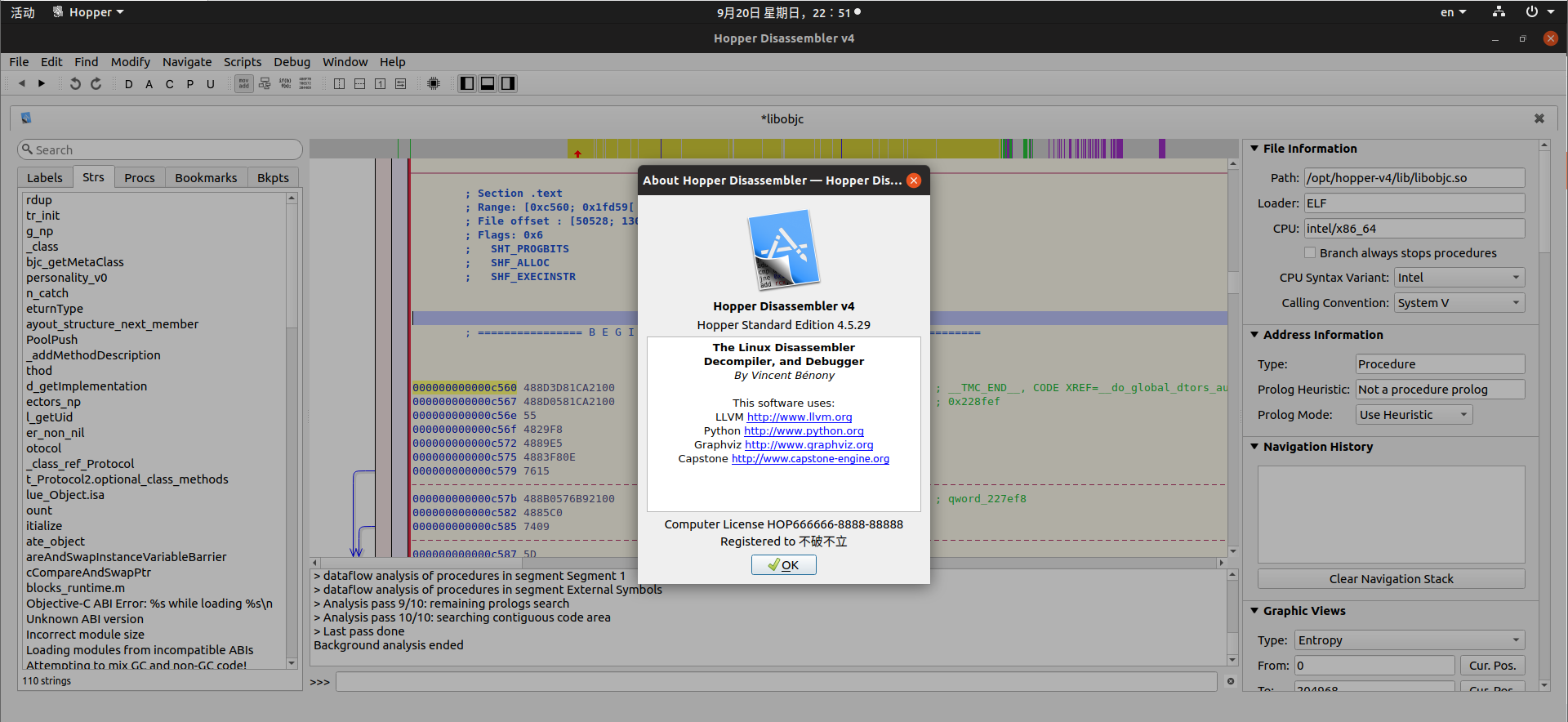Open the debugger chip icon
The width and height of the screenshot is (1568, 722).
(x=434, y=83)
